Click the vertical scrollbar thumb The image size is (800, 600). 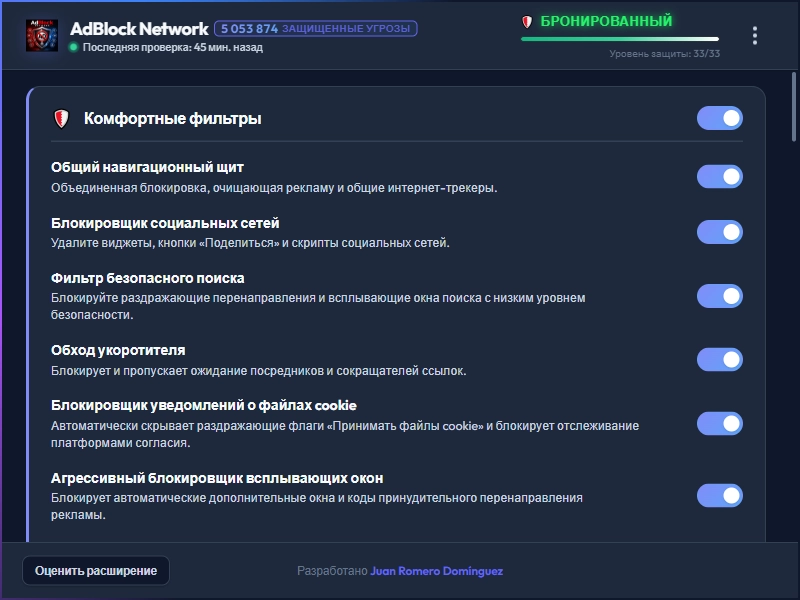click(794, 107)
